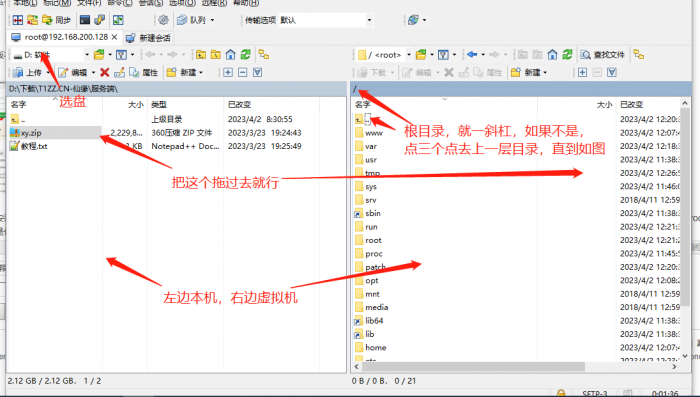700x397 pixels.
Task: Click local select files plus icon
Action: [228, 72]
